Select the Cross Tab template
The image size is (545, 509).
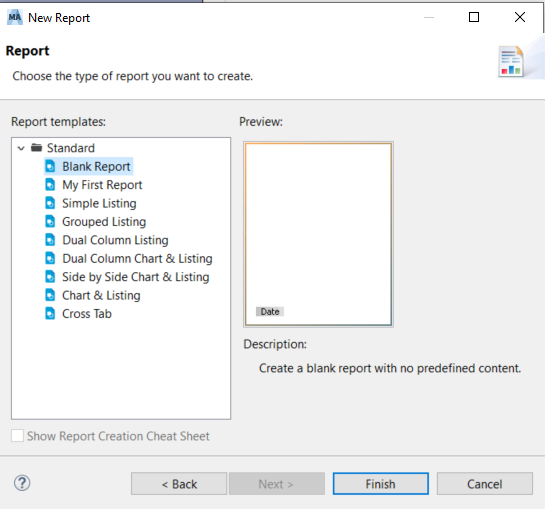(x=87, y=314)
